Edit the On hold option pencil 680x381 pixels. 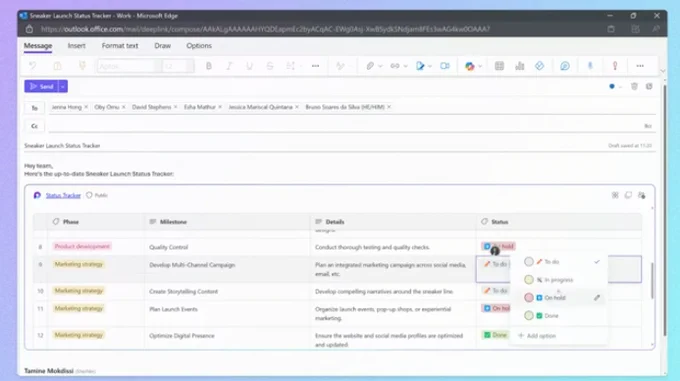[x=597, y=297]
